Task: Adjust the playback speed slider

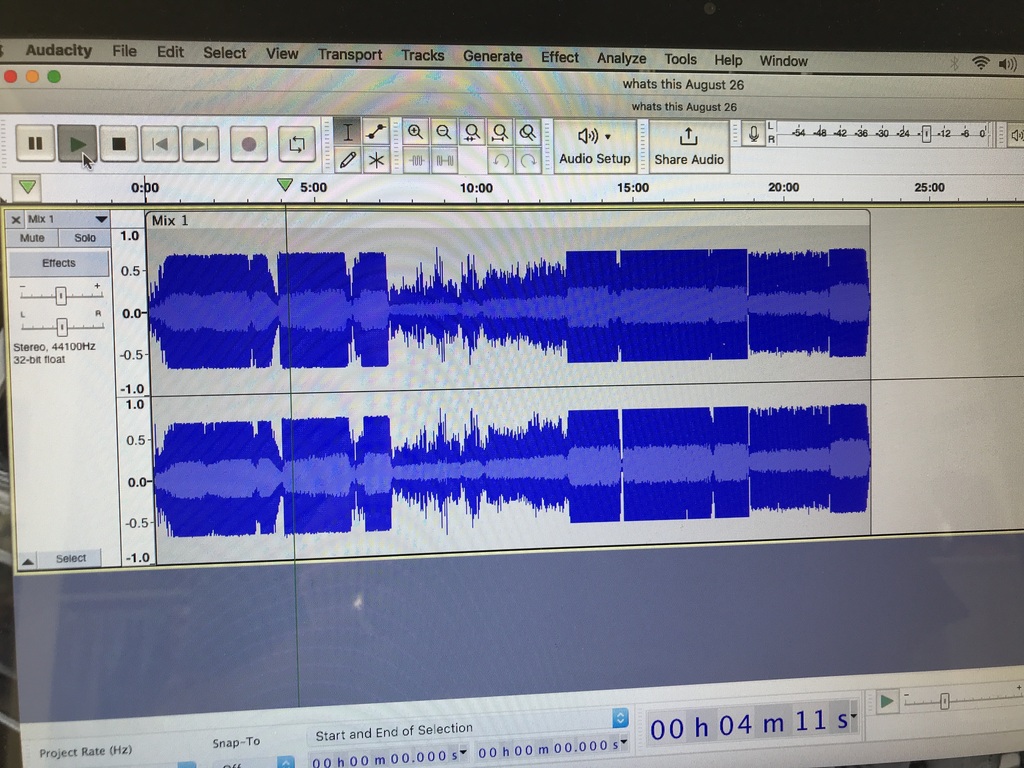Action: point(944,701)
